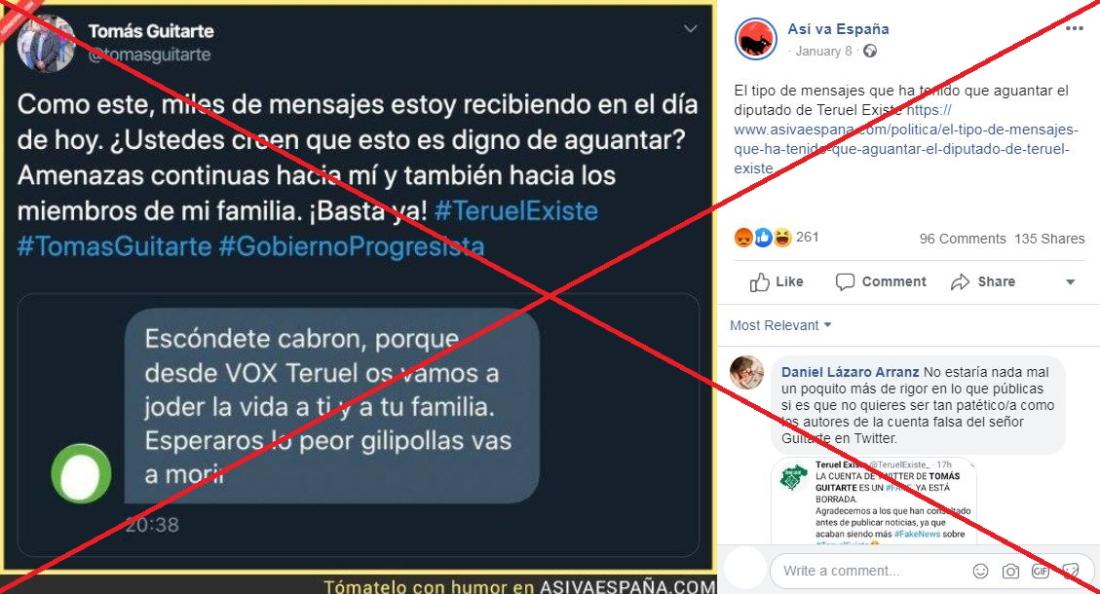Click the #TeruelExiste hashtag

pos(516,211)
